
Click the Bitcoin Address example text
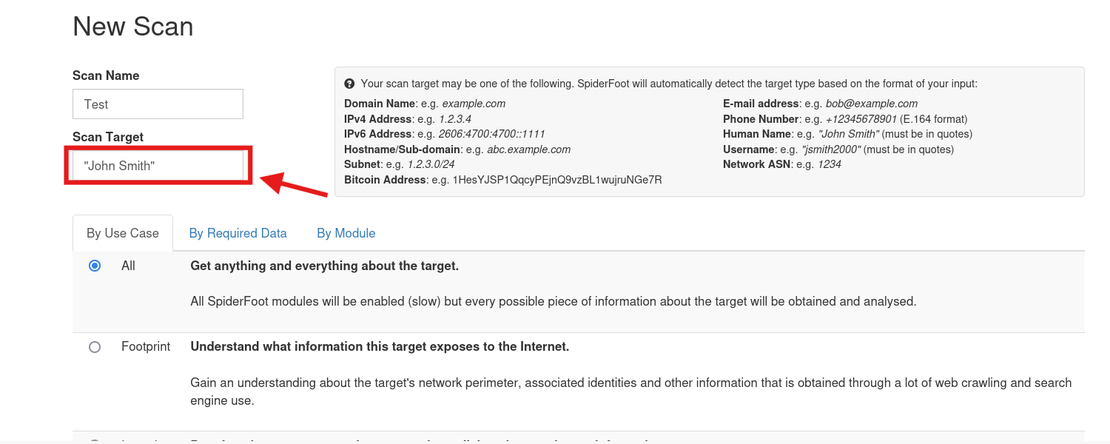557,180
